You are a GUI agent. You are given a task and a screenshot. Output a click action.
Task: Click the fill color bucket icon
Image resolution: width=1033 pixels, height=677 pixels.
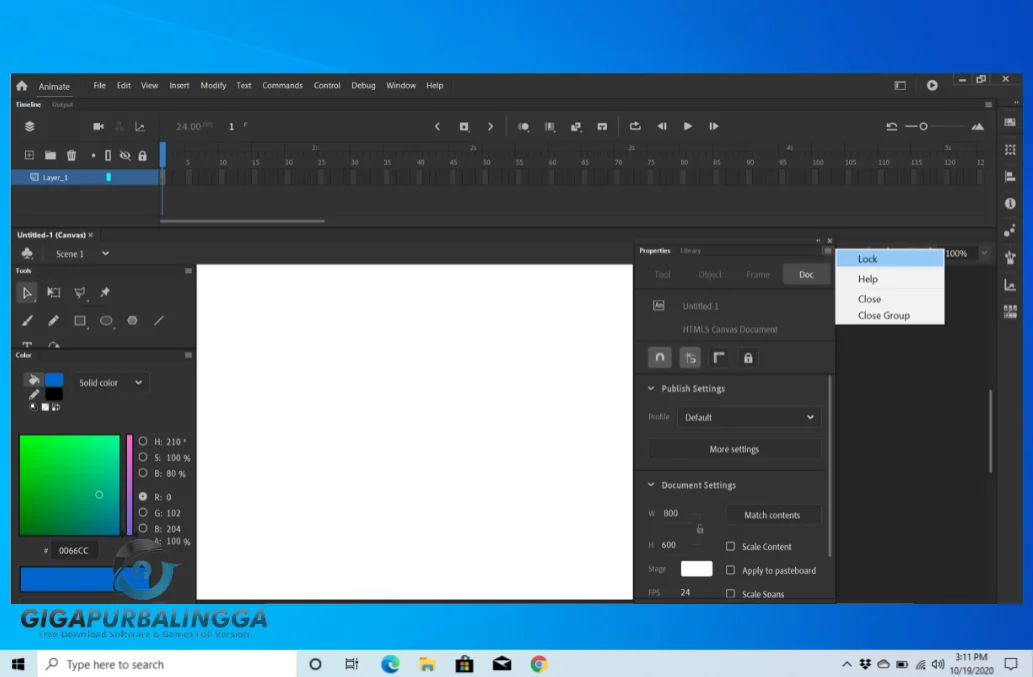[x=33, y=379]
